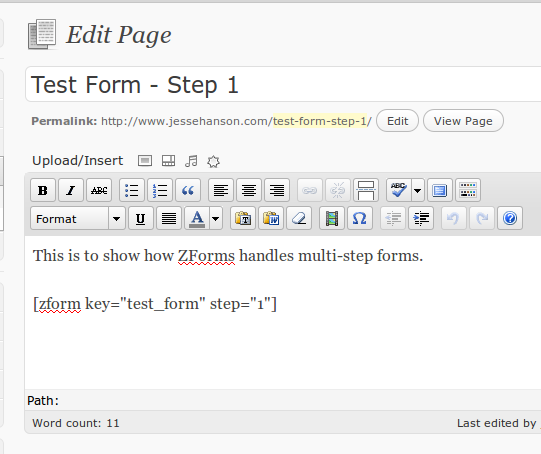Click the page title input field
This screenshot has width=541, height=454.
point(283,85)
